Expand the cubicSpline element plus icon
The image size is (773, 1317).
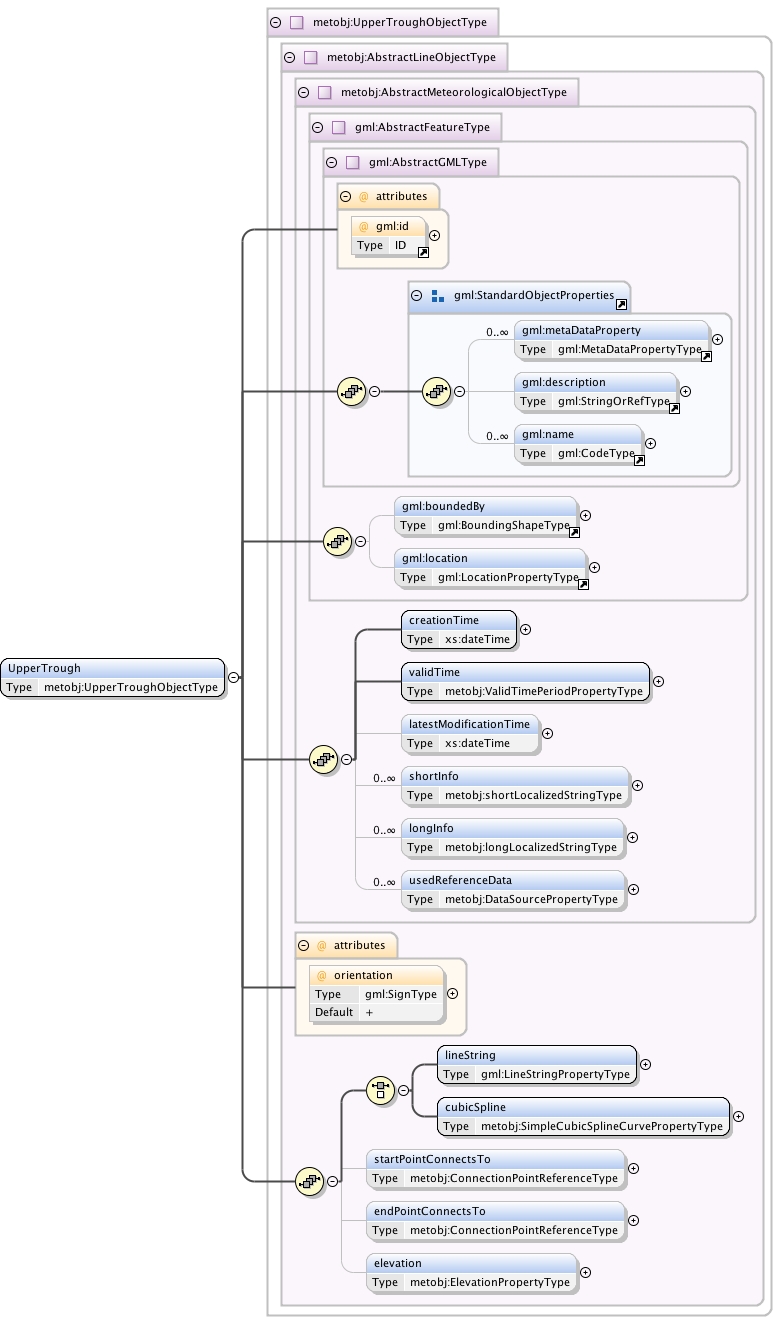point(738,1116)
